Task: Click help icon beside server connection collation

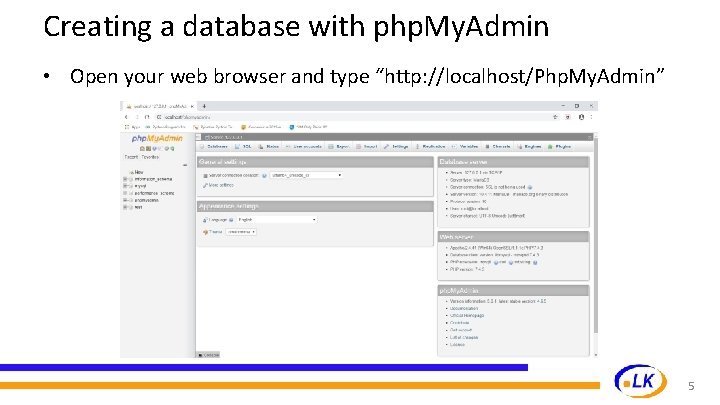Action: click(264, 175)
